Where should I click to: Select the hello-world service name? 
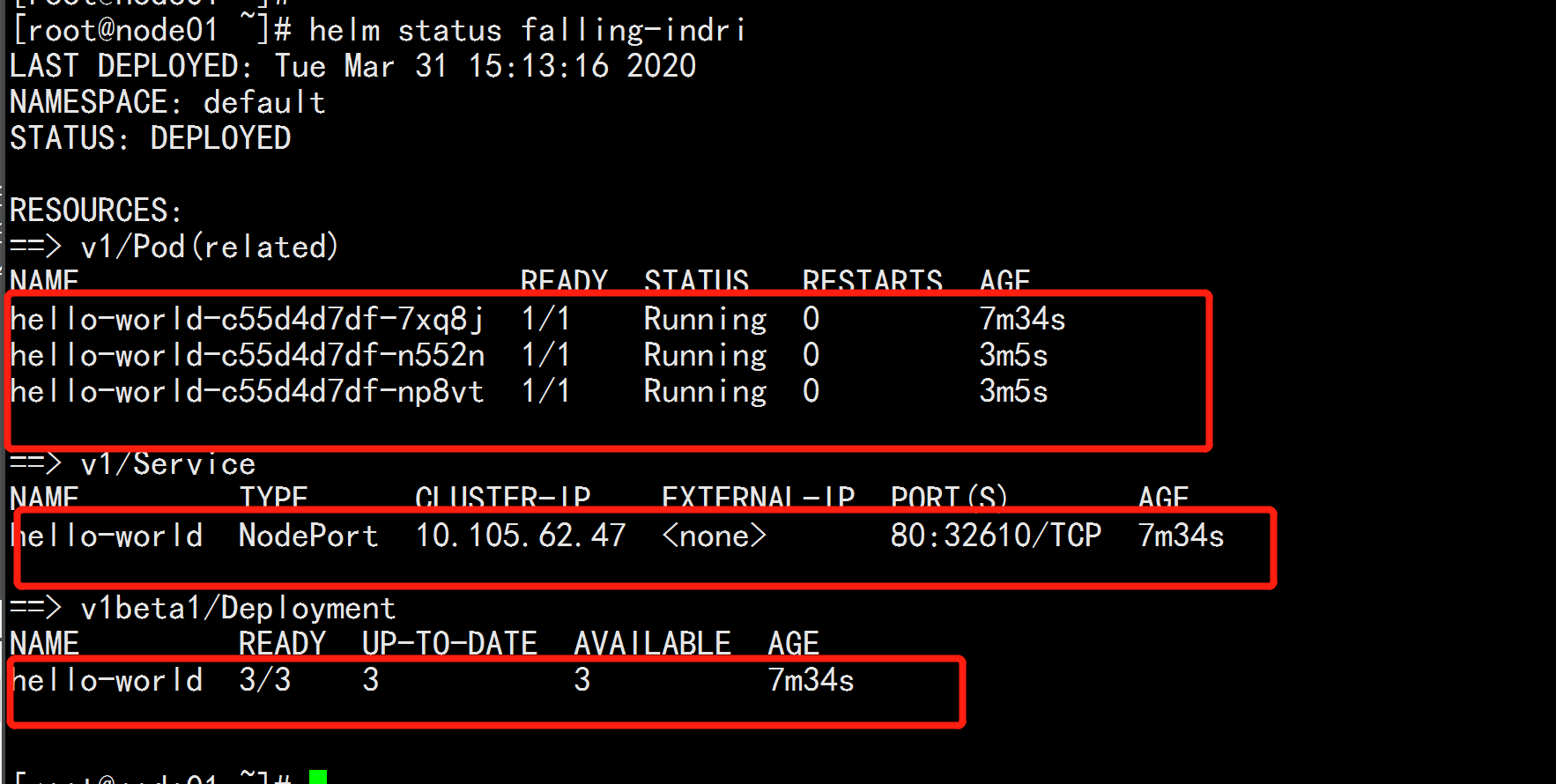point(107,536)
